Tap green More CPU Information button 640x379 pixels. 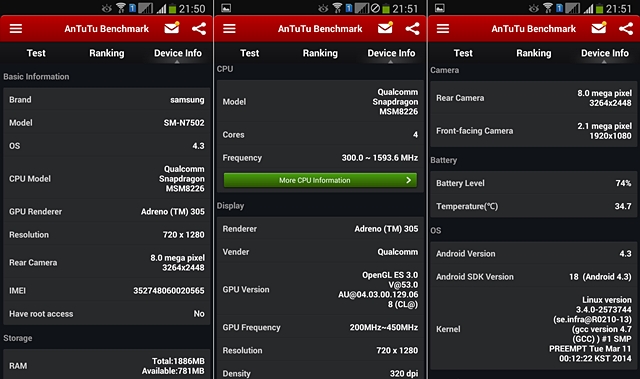[x=320, y=180]
